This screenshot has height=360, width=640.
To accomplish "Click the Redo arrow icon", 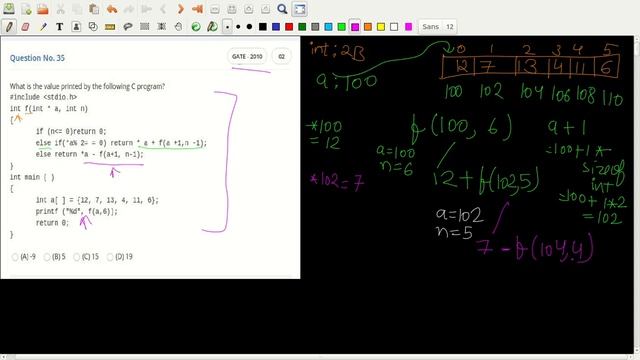I will coord(129,9).
